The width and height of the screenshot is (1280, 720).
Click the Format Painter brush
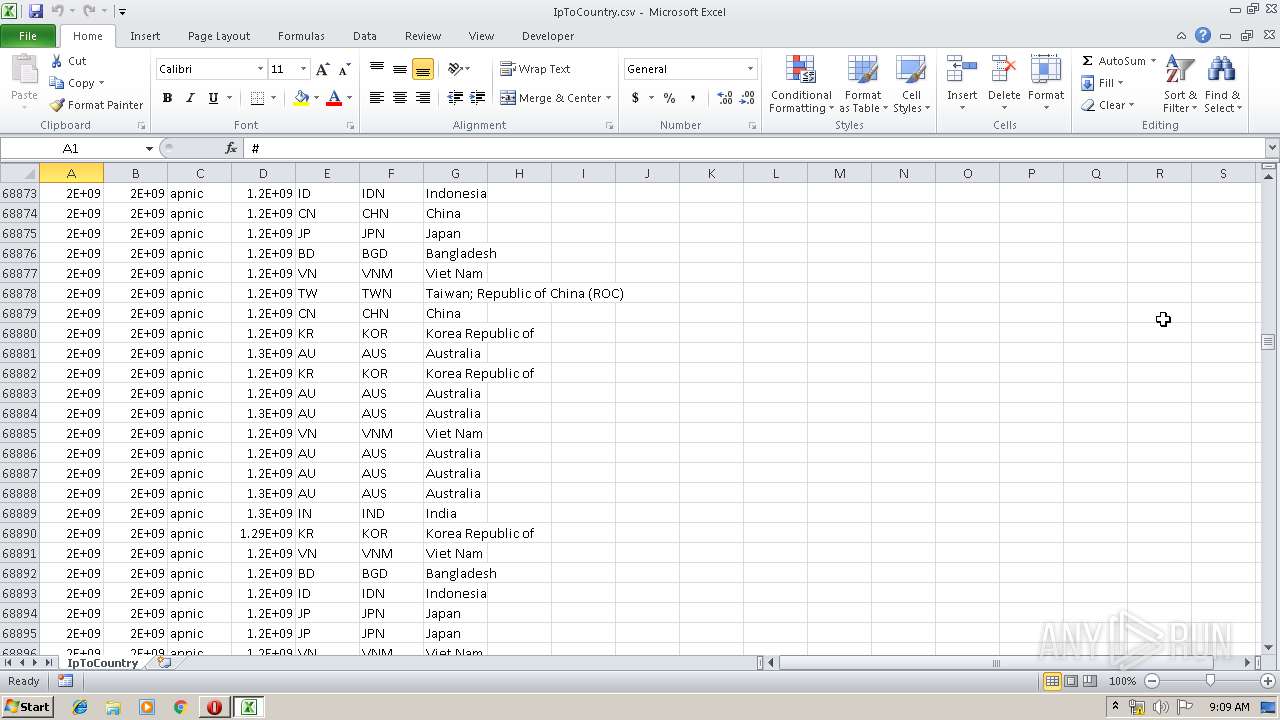point(57,105)
